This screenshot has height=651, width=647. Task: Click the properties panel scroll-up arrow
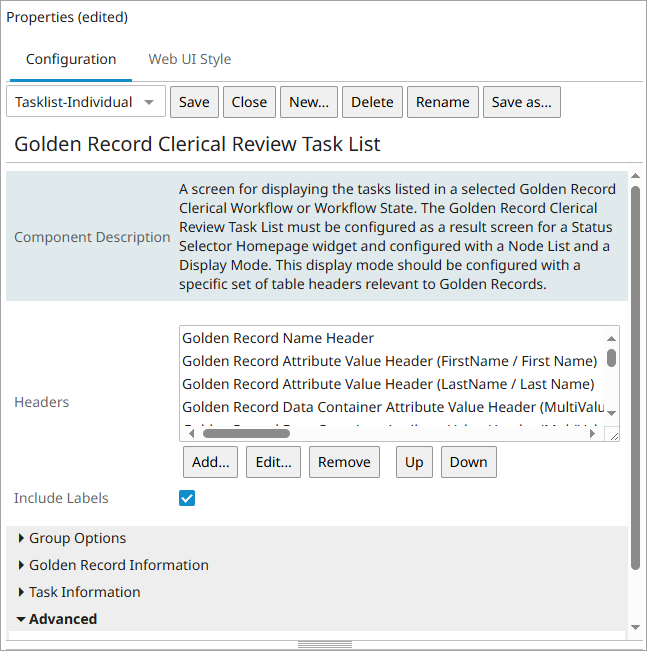pos(635,176)
